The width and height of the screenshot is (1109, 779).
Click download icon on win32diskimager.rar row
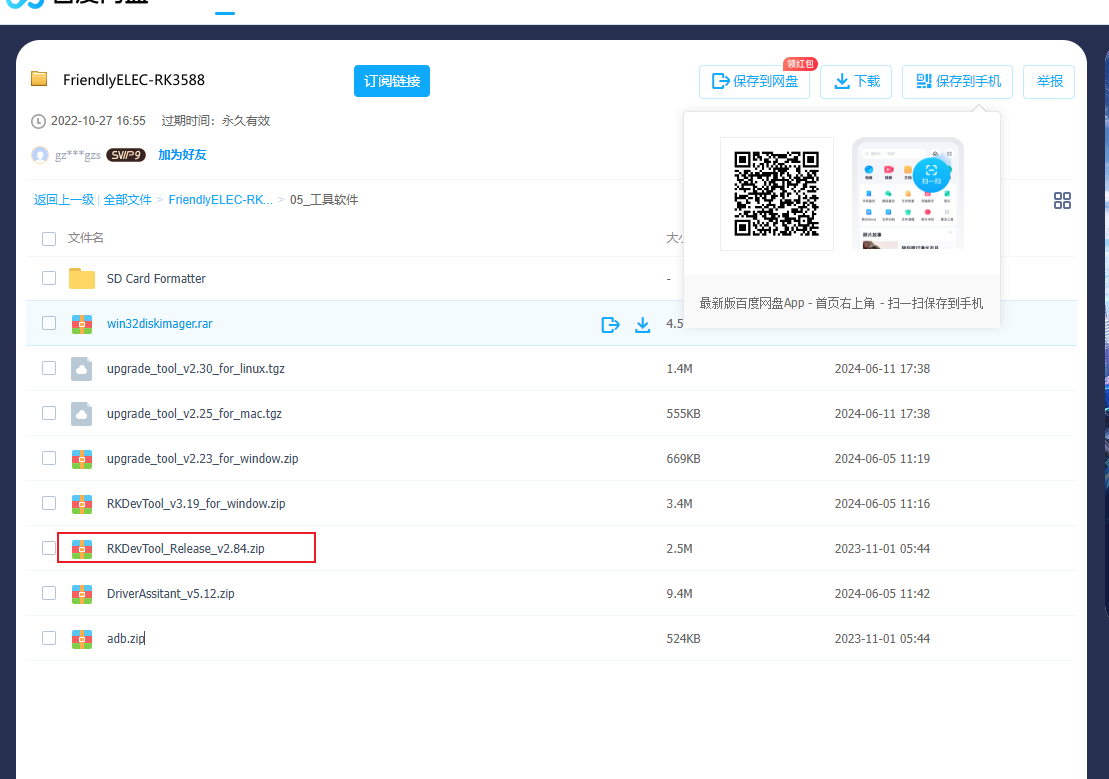point(642,325)
